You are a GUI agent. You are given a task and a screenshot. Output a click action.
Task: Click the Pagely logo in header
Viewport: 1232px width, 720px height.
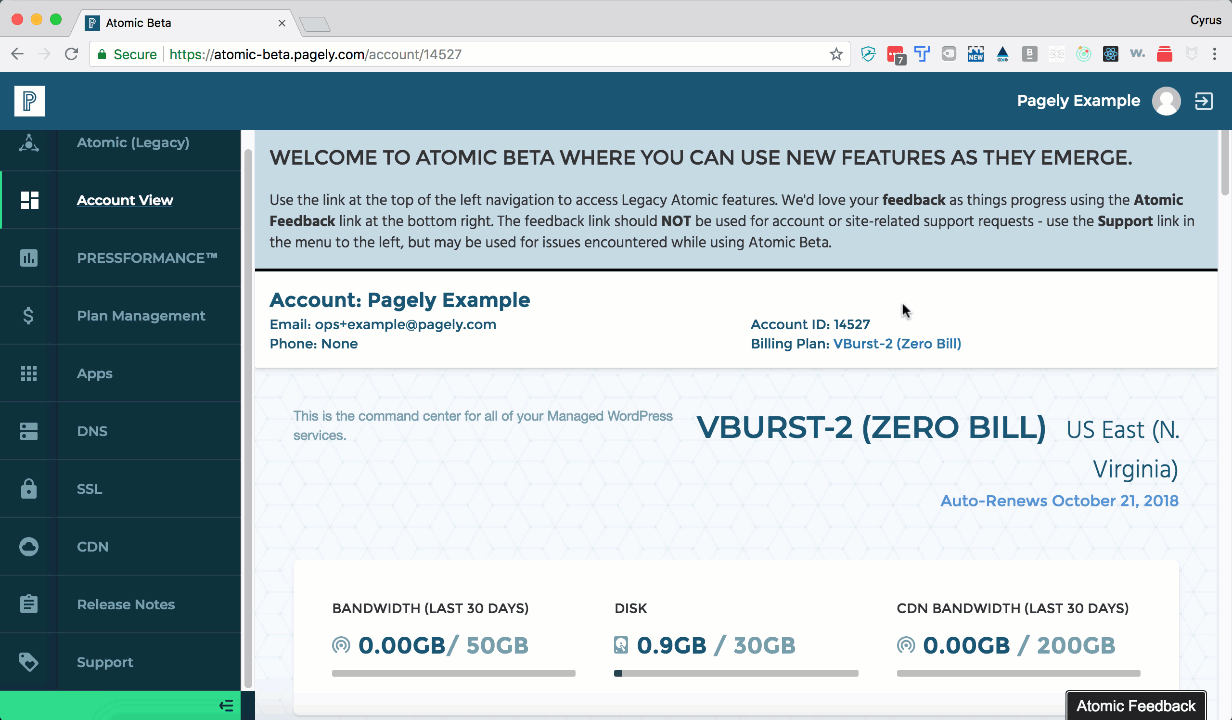29,101
